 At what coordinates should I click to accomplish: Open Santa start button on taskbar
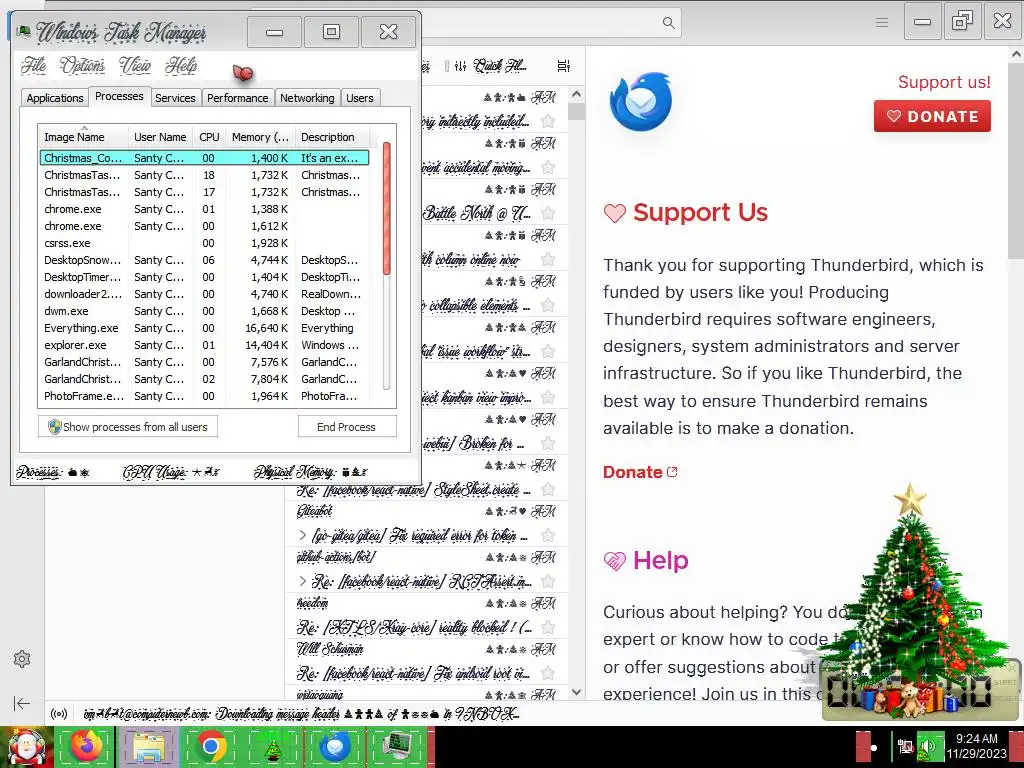pyautogui.click(x=25, y=747)
